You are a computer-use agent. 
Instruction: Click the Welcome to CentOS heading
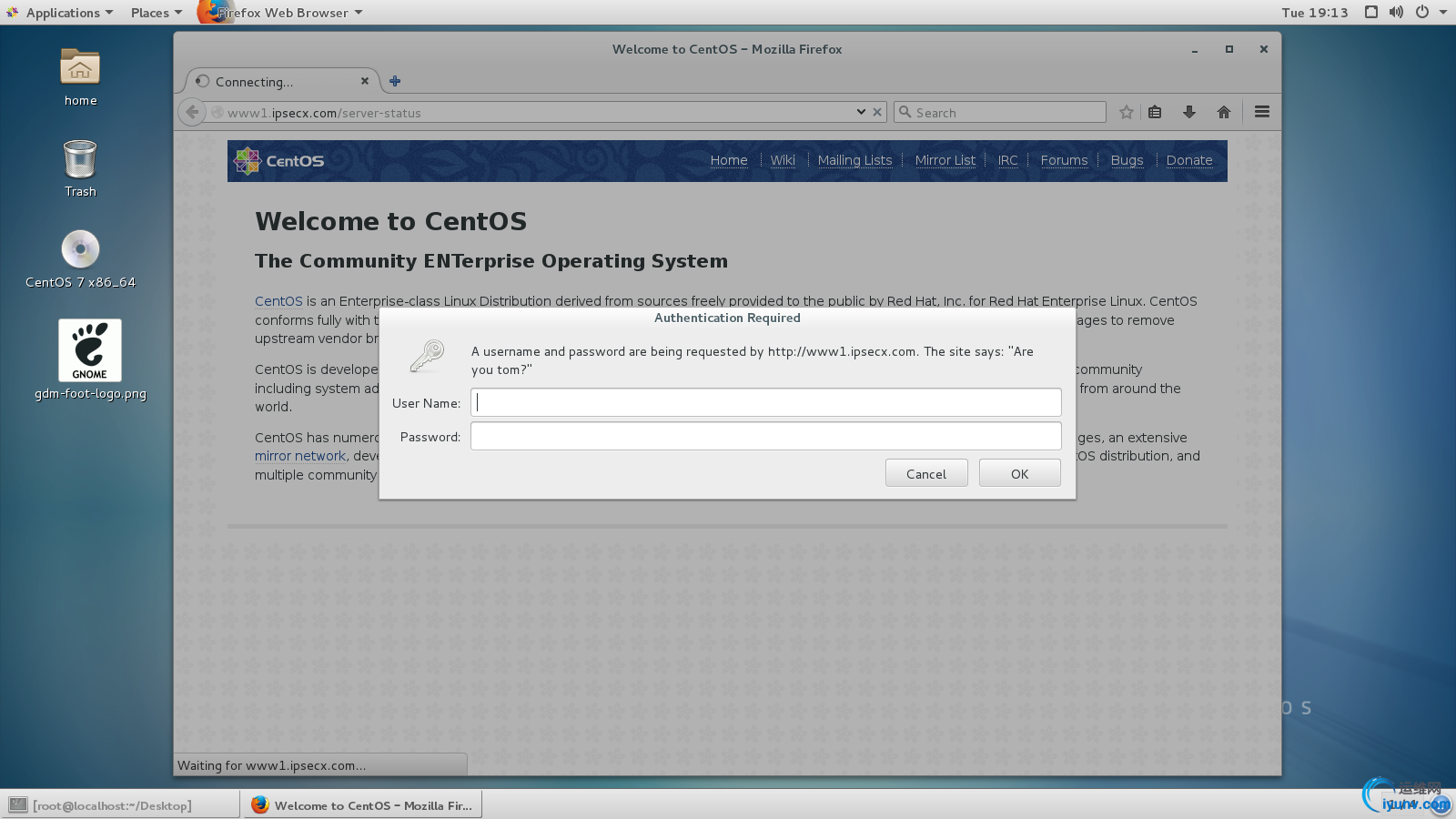tap(390, 221)
